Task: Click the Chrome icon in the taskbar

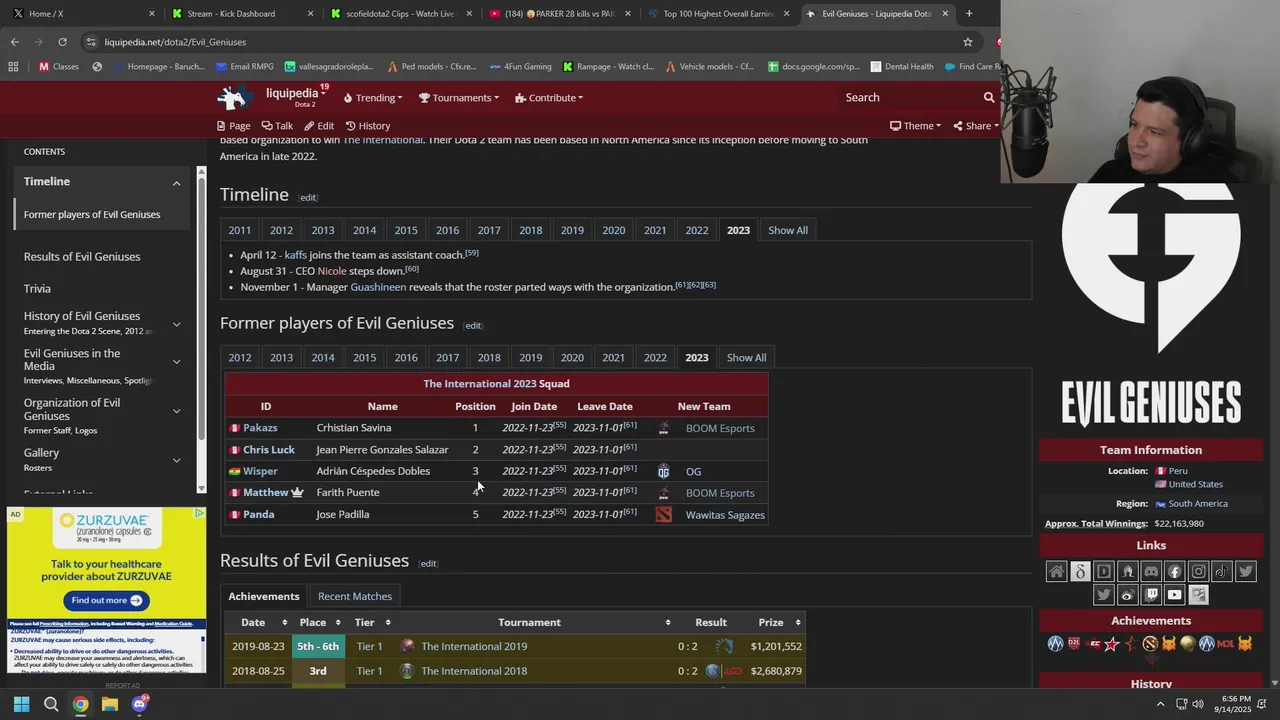Action: point(80,704)
